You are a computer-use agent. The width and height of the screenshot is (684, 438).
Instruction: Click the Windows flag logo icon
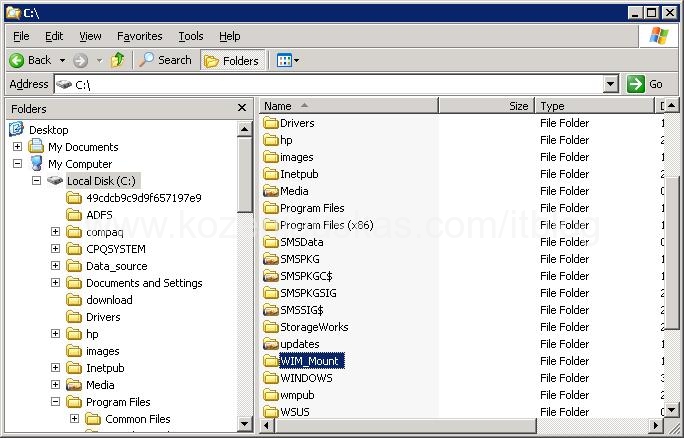click(x=659, y=36)
